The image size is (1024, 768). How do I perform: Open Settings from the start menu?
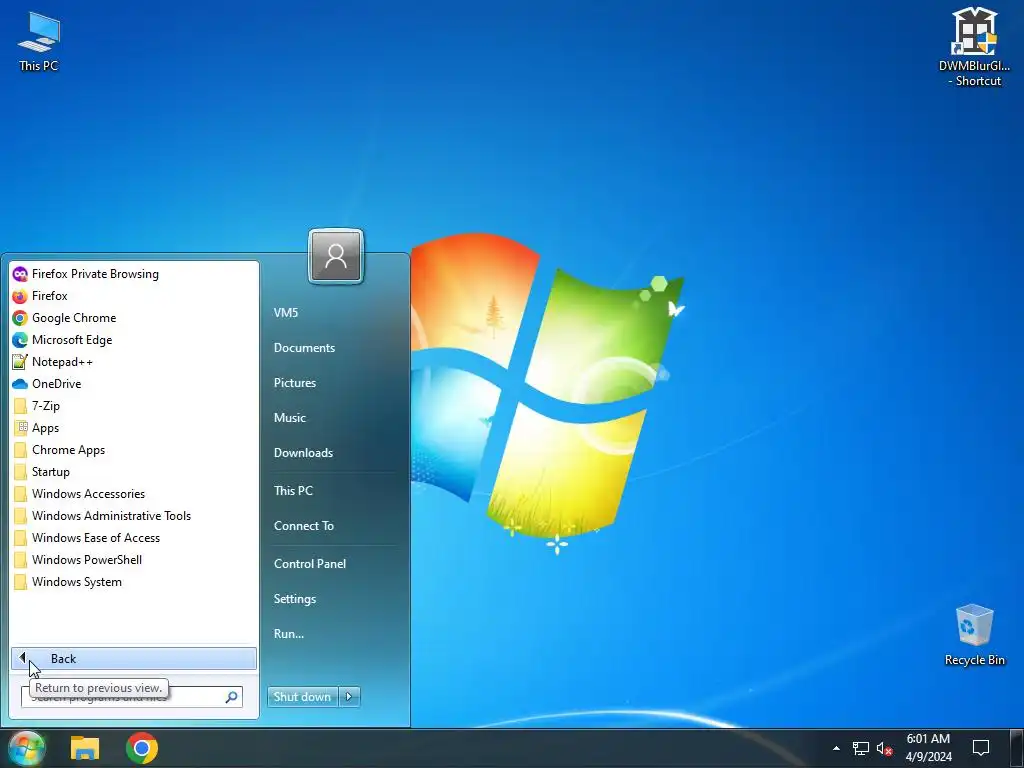click(295, 599)
